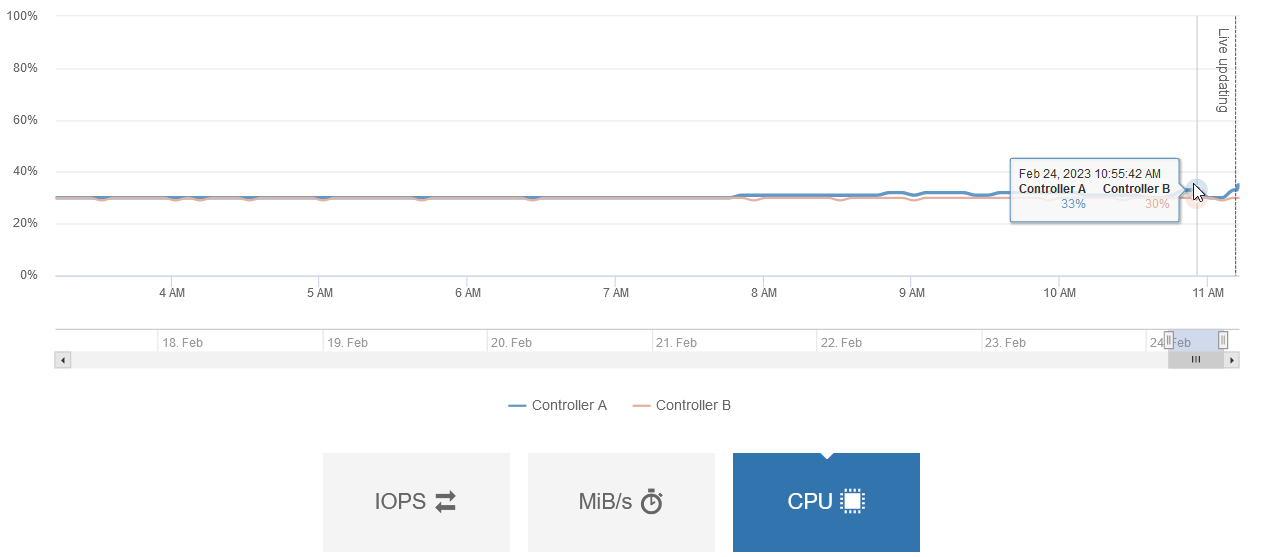
Task: Click the 0% y-axis label
Action: (x=29, y=275)
